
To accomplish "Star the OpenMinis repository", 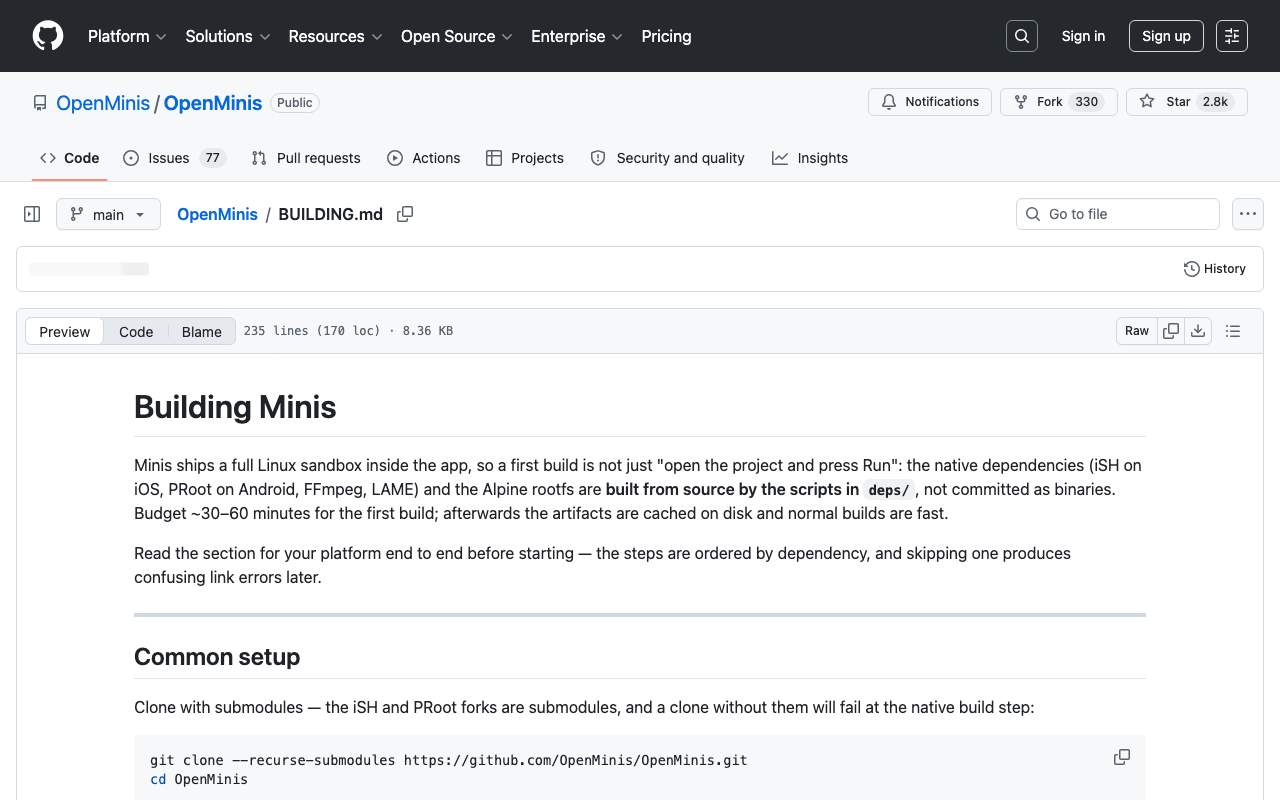I will (x=1186, y=102).
